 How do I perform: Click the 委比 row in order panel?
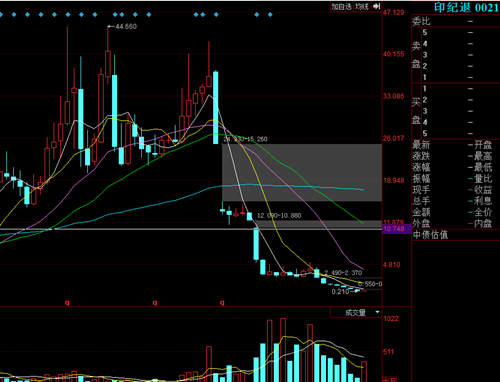click(x=456, y=21)
